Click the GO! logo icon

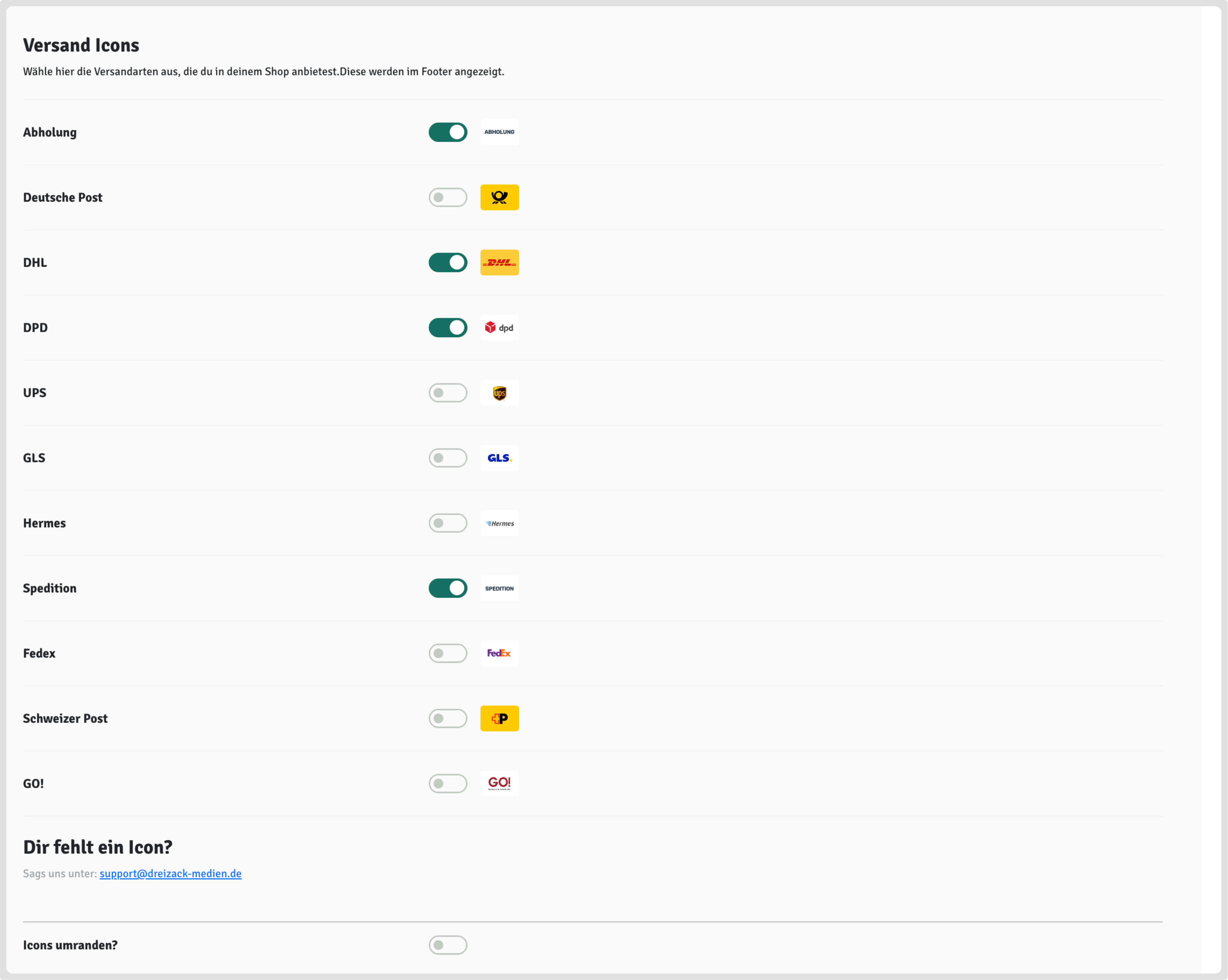[x=499, y=784]
